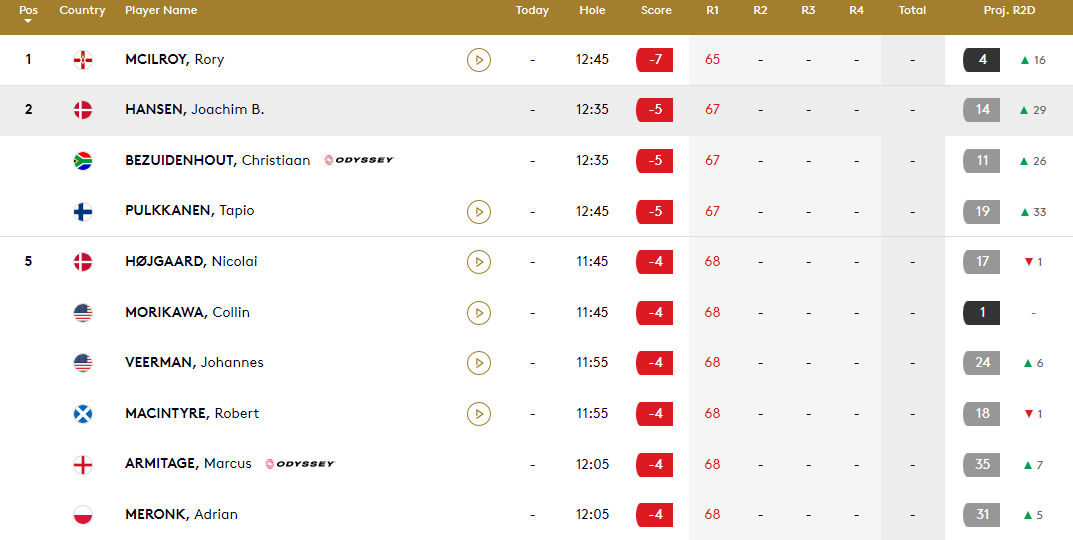Click Odyssey sponsor logo beside Bezuidenhout
The width and height of the screenshot is (1073, 540).
tap(359, 160)
